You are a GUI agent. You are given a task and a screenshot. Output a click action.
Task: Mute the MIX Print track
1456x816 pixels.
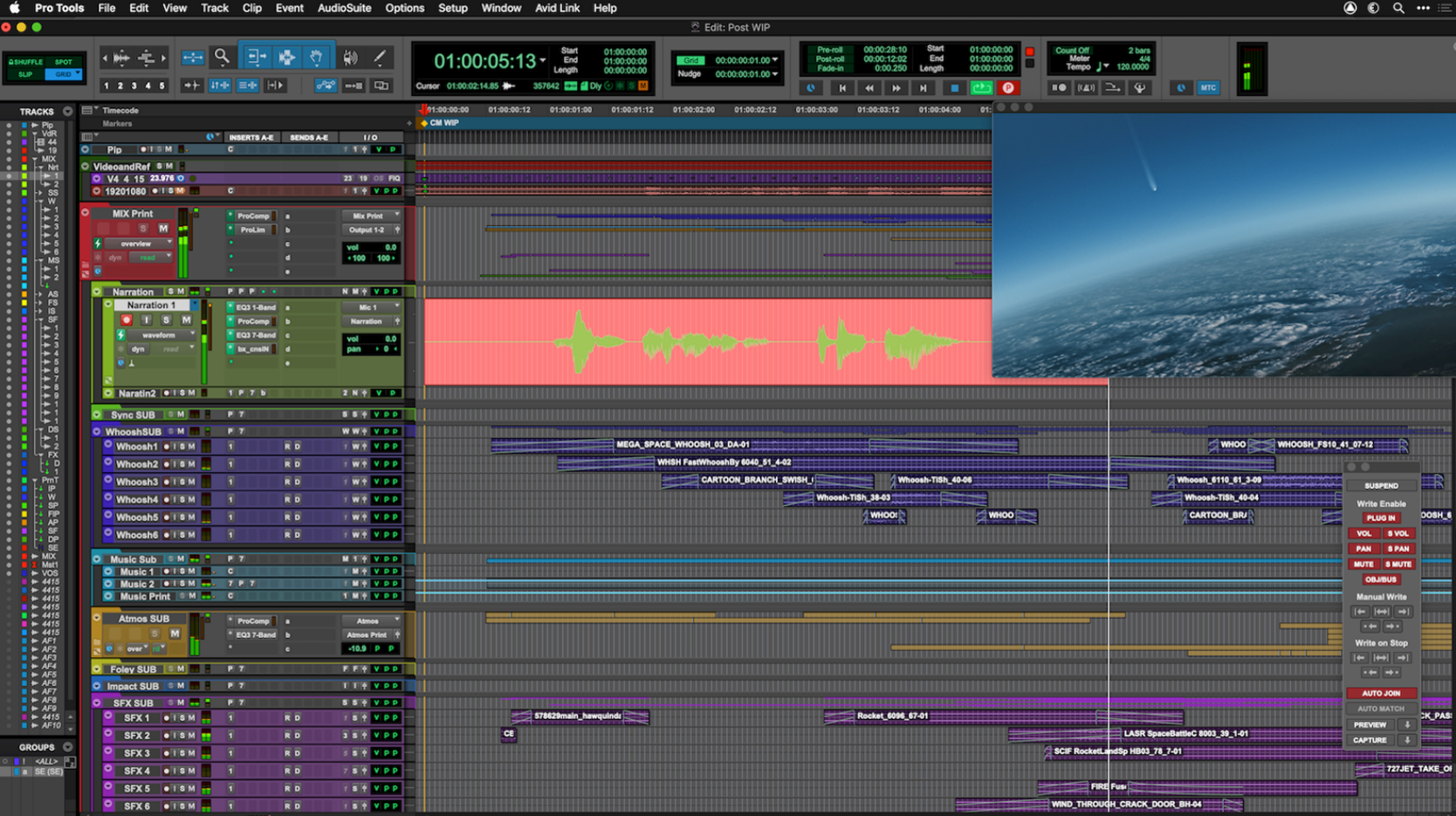pyautogui.click(x=163, y=229)
